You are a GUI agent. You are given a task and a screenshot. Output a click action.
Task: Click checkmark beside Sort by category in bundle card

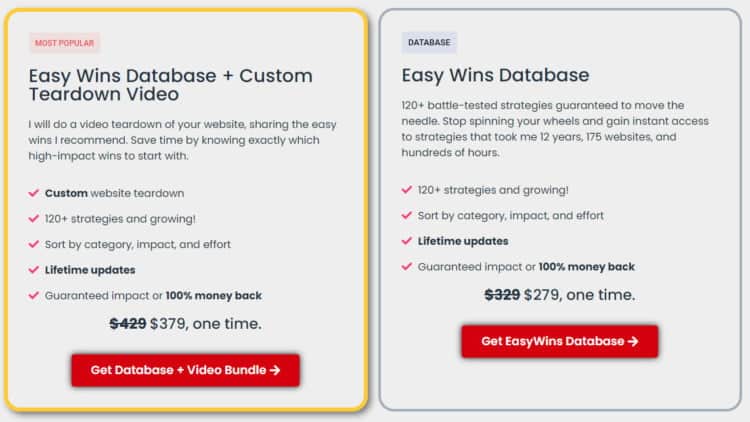(33, 244)
